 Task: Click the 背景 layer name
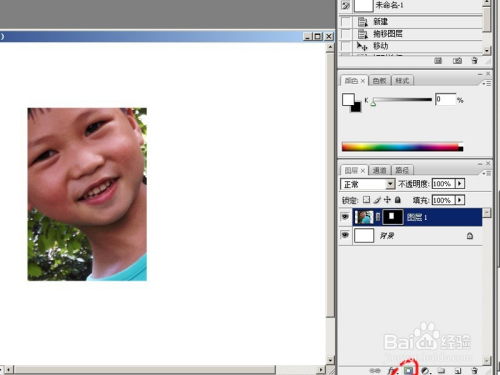(x=387, y=236)
